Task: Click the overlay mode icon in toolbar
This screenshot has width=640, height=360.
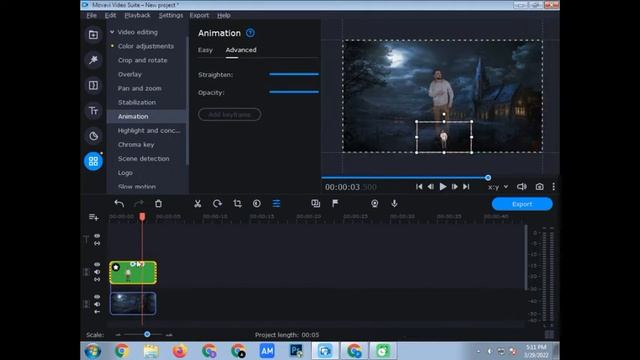Action: tap(316, 203)
